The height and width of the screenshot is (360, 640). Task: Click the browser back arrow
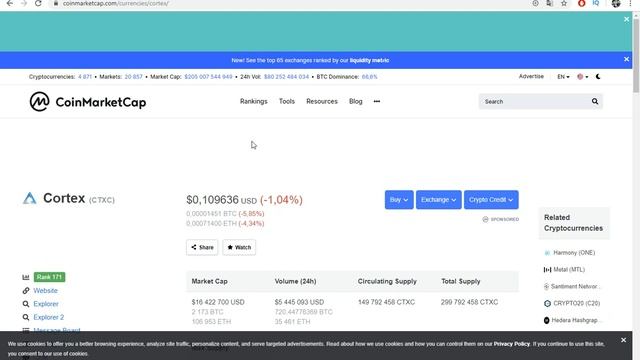[9, 3]
